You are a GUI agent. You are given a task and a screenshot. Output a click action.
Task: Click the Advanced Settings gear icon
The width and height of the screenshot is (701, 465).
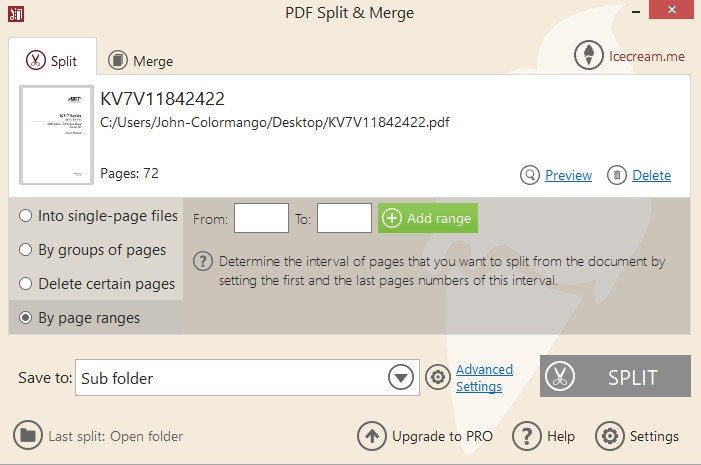pos(438,377)
